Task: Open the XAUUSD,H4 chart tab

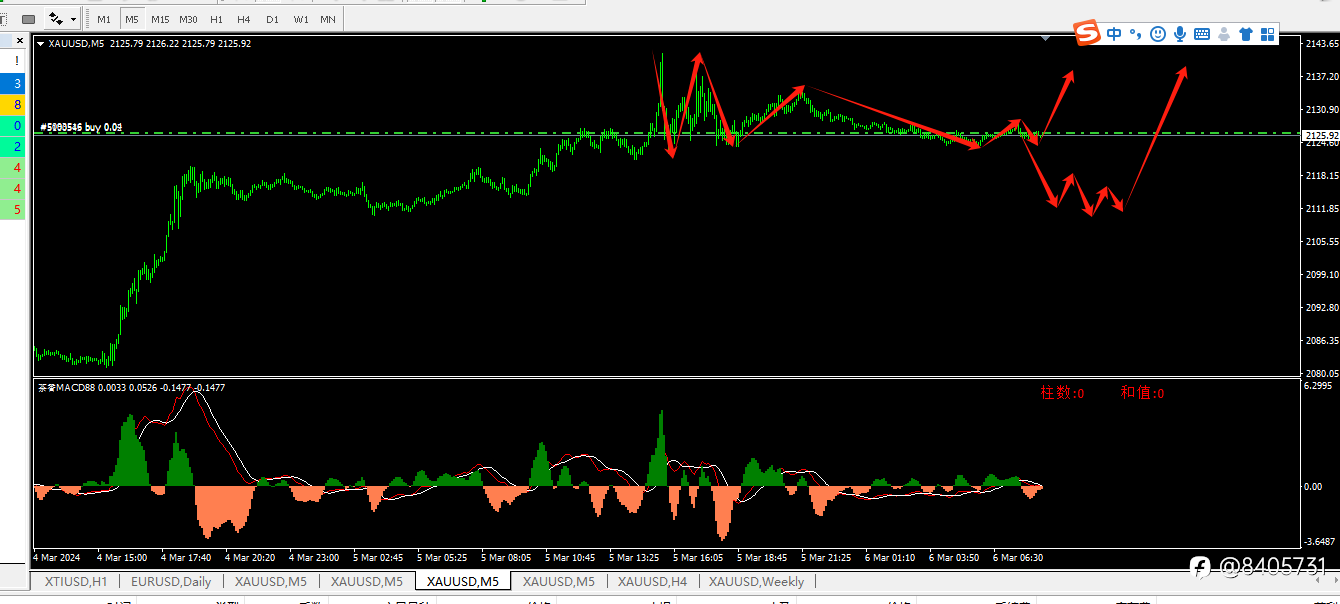Action: [x=652, y=581]
